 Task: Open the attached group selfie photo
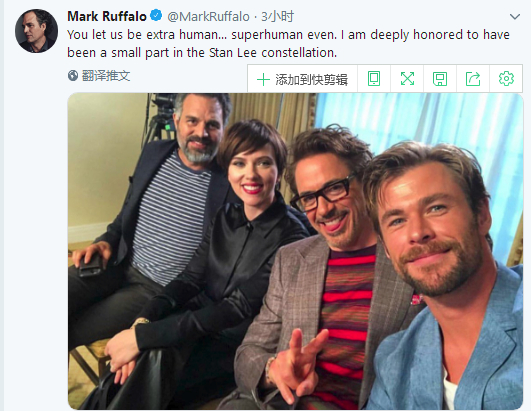point(295,251)
